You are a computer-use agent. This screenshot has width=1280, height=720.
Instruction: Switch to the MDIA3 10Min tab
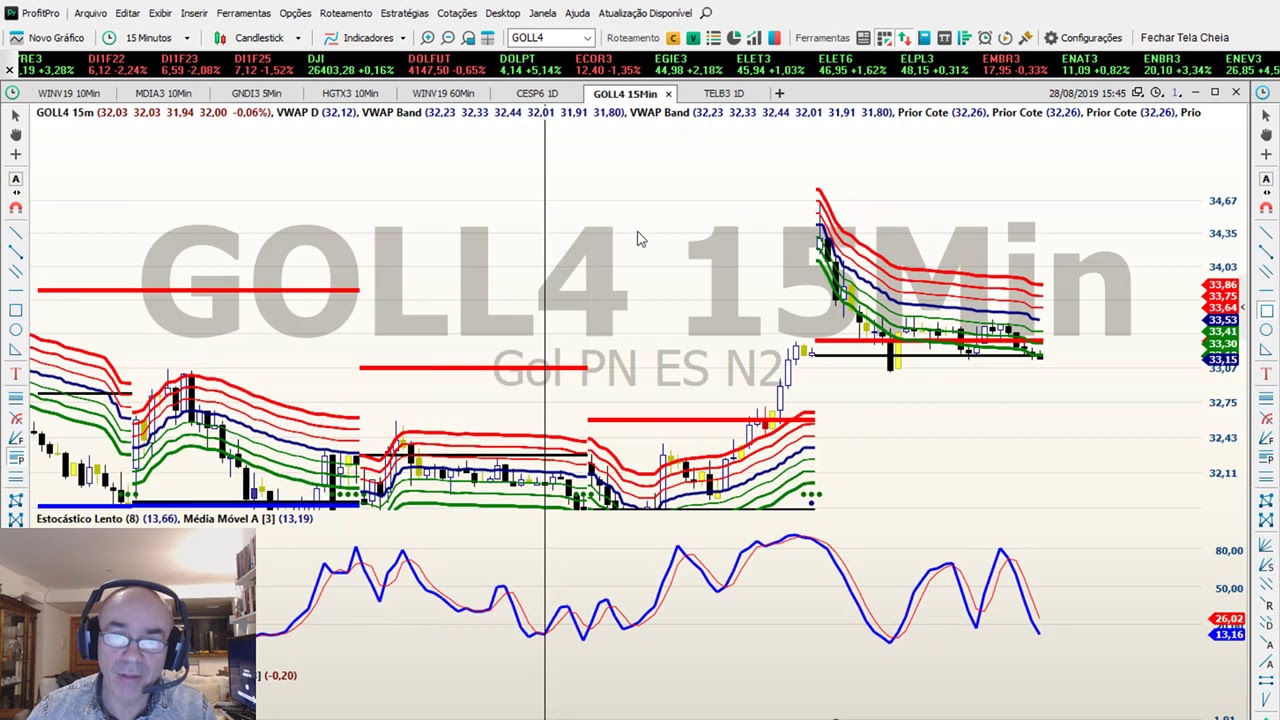[x=163, y=93]
